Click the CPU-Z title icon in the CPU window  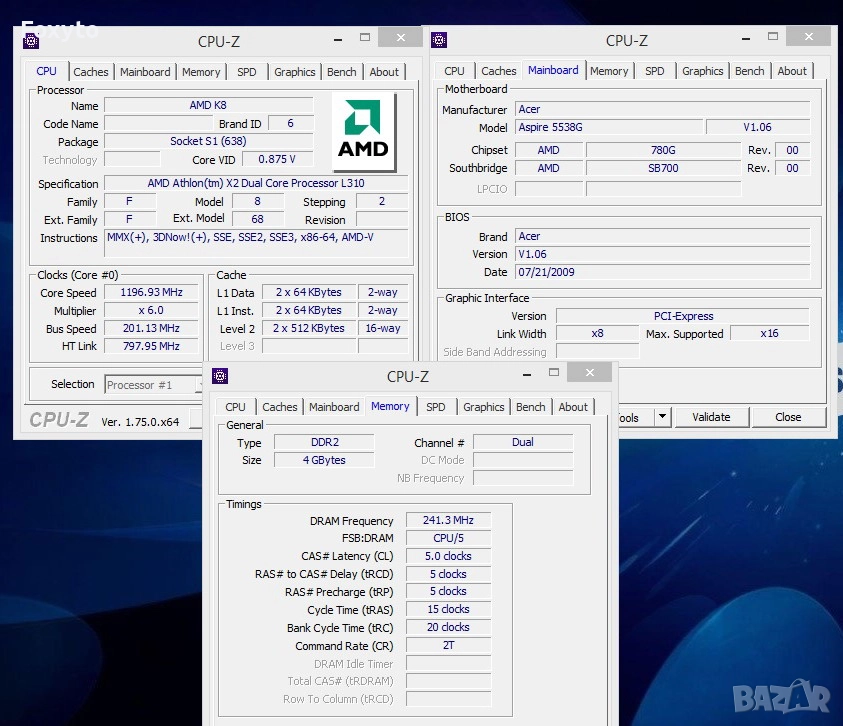[31, 41]
